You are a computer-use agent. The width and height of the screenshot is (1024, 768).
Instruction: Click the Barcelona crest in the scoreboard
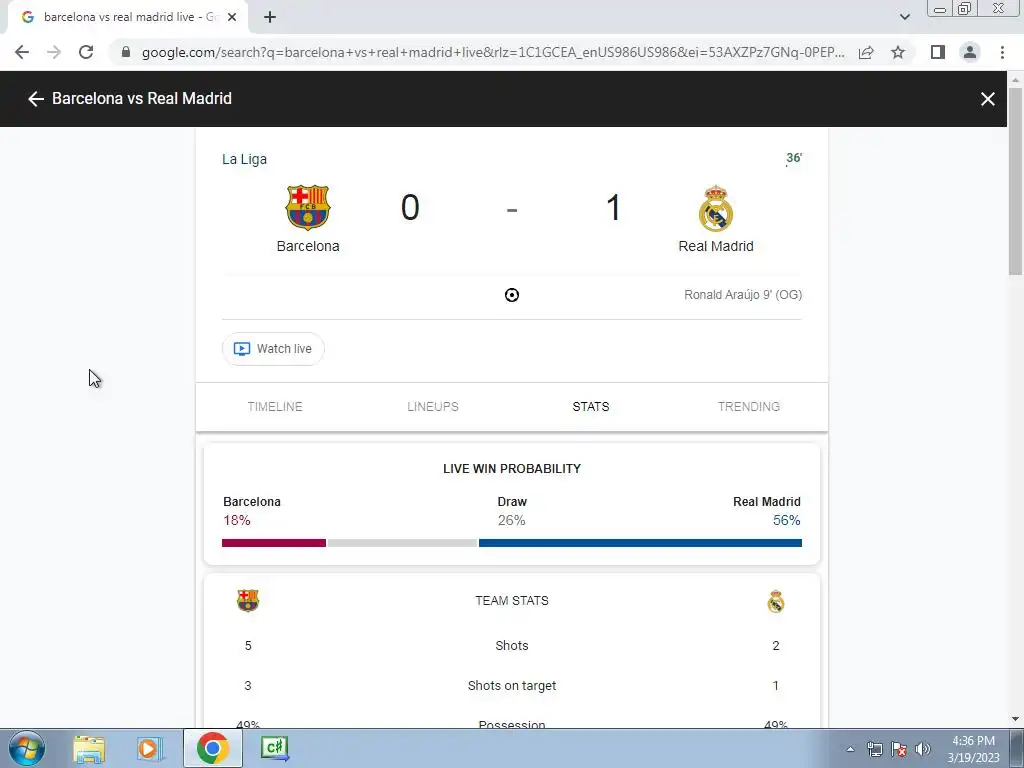[x=308, y=207]
